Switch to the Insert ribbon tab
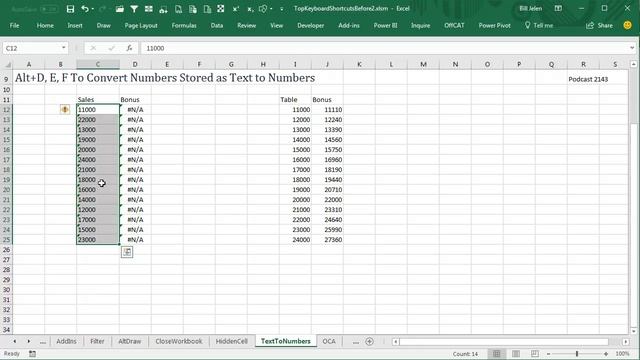 point(75,25)
